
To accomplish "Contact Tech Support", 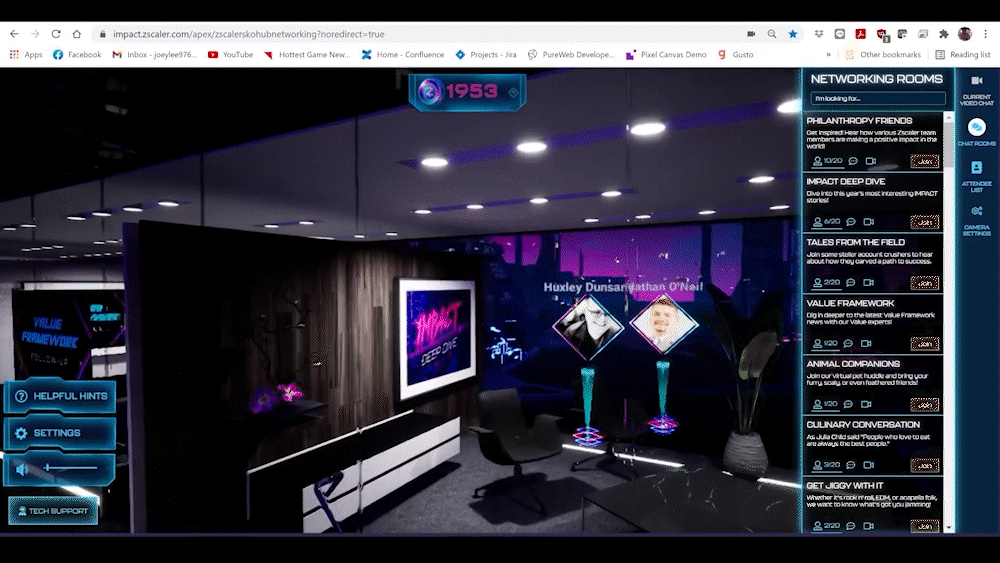I will (x=53, y=511).
